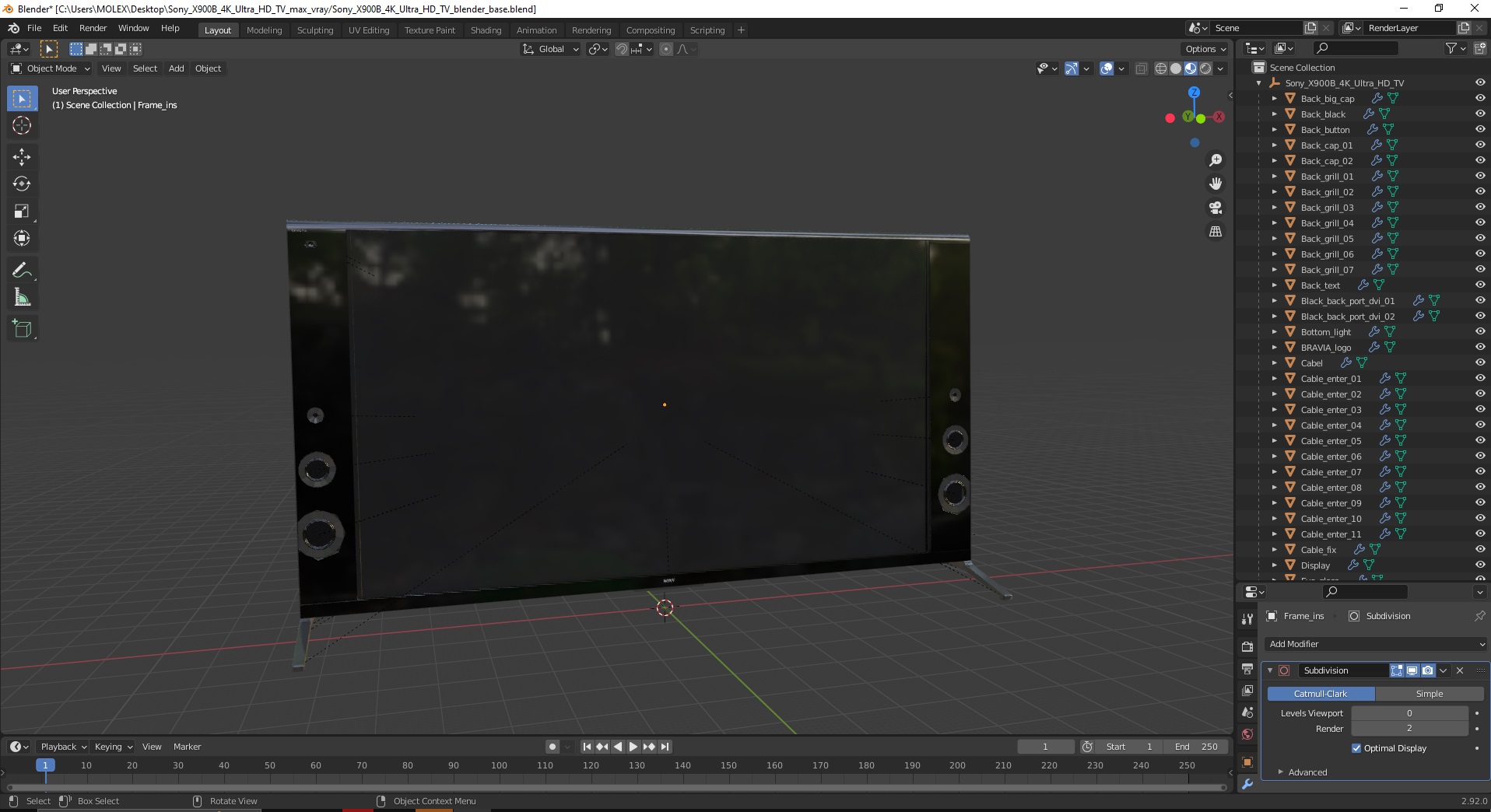Adjust Levels Viewport value field
The height and width of the screenshot is (812, 1491).
point(1409,713)
